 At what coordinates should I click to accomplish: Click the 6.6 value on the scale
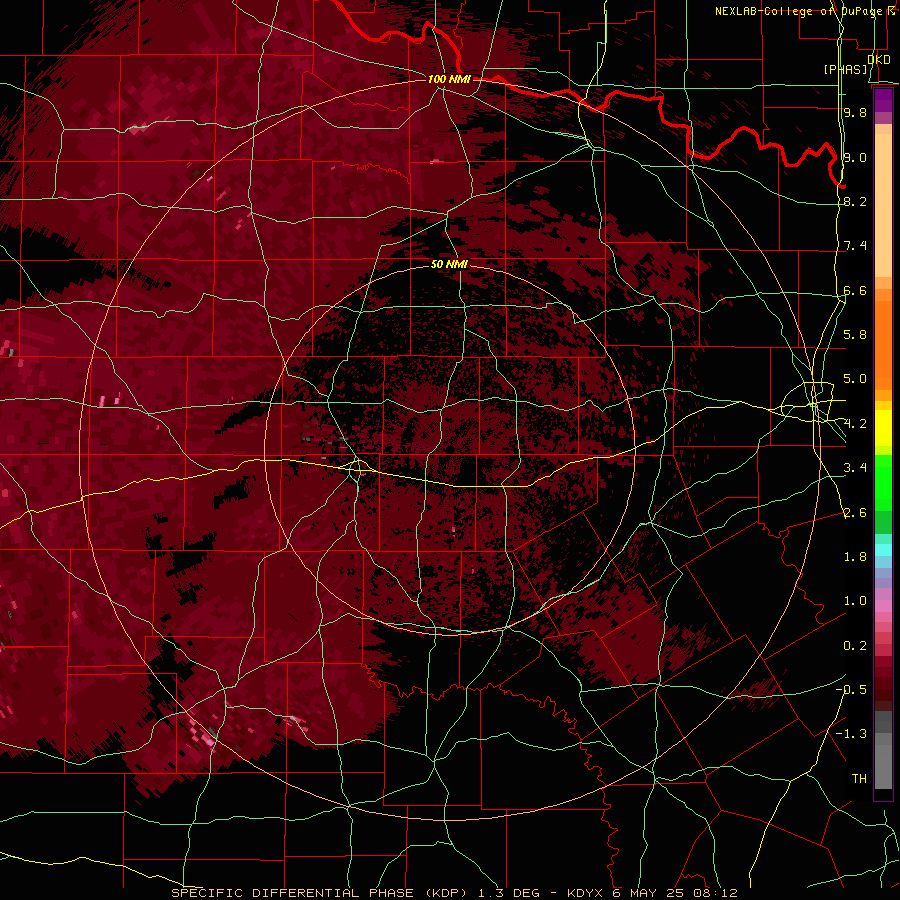pyautogui.click(x=855, y=290)
